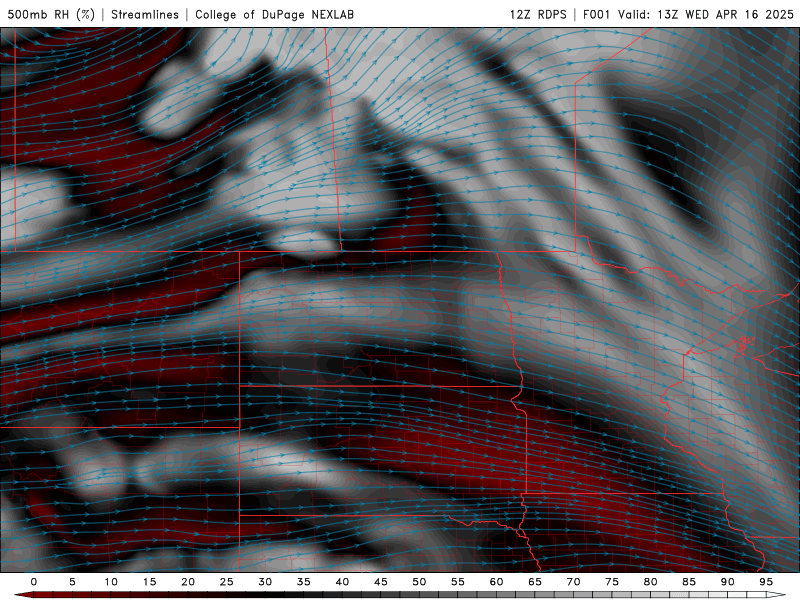Screen dimensions: 800x600
Task: Click the '20' label on the color scale
Action: click(188, 582)
